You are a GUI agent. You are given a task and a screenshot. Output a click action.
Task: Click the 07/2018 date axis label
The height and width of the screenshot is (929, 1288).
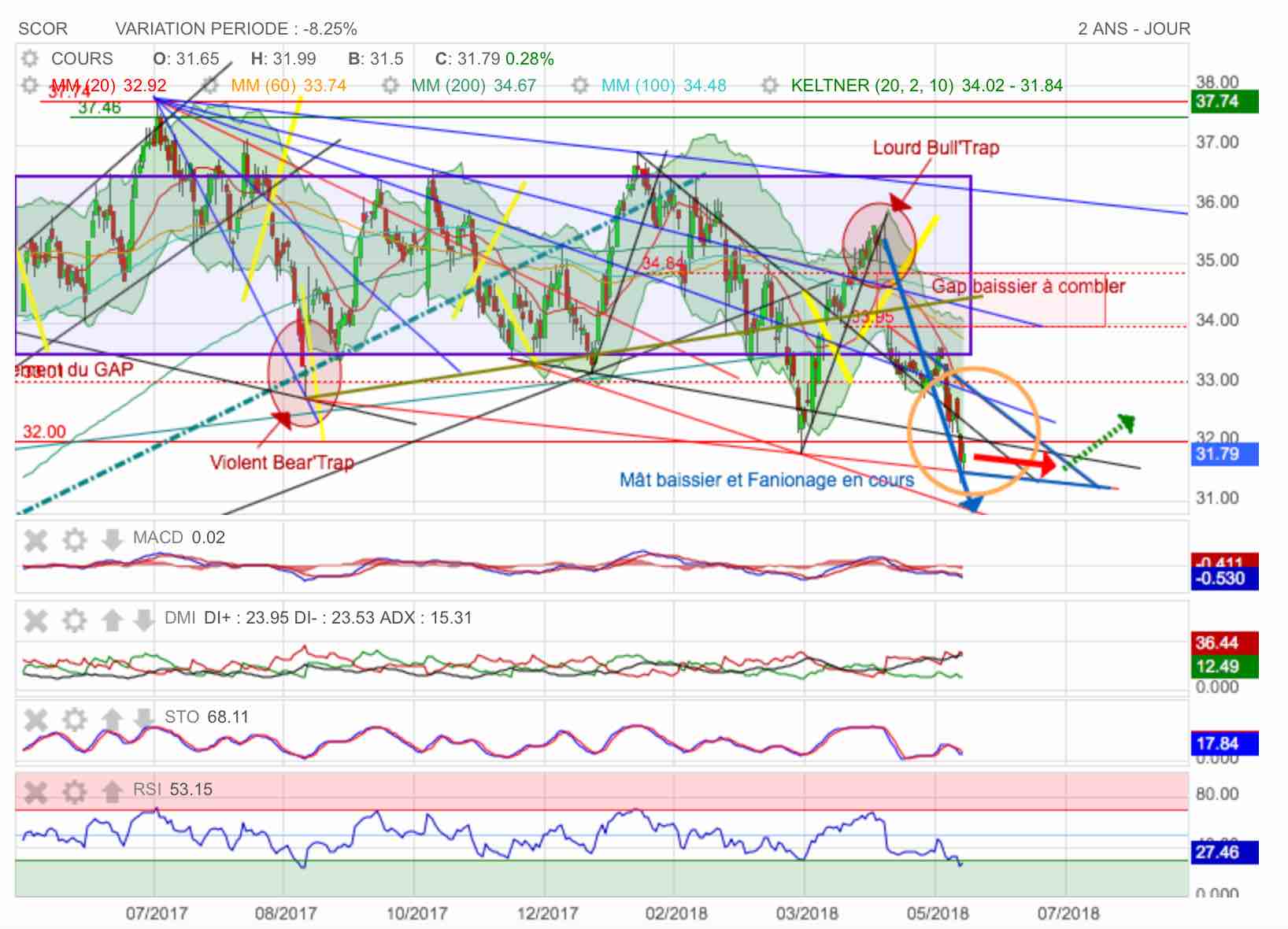pos(1068,914)
